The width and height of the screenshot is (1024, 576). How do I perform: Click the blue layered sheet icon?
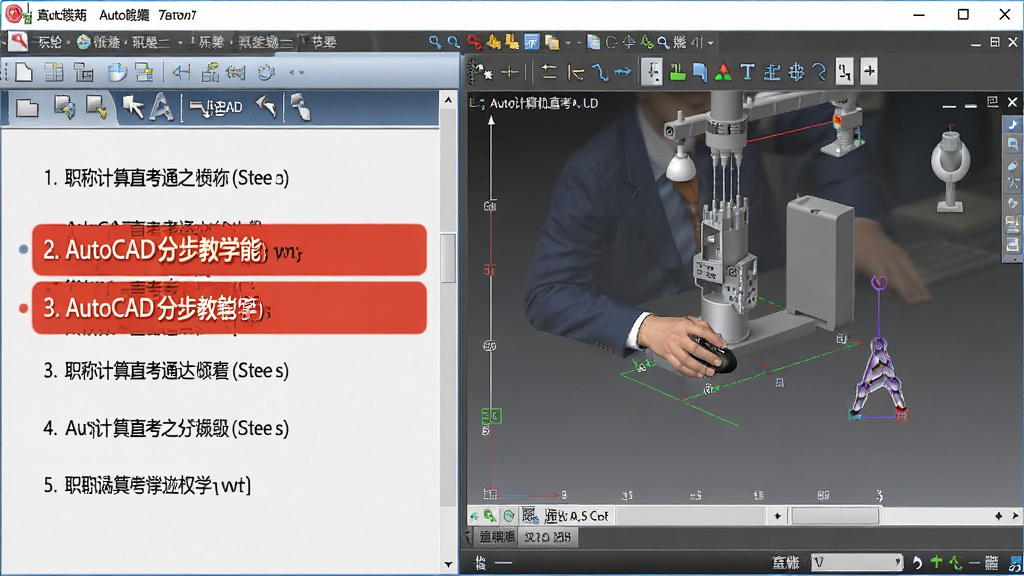point(700,72)
